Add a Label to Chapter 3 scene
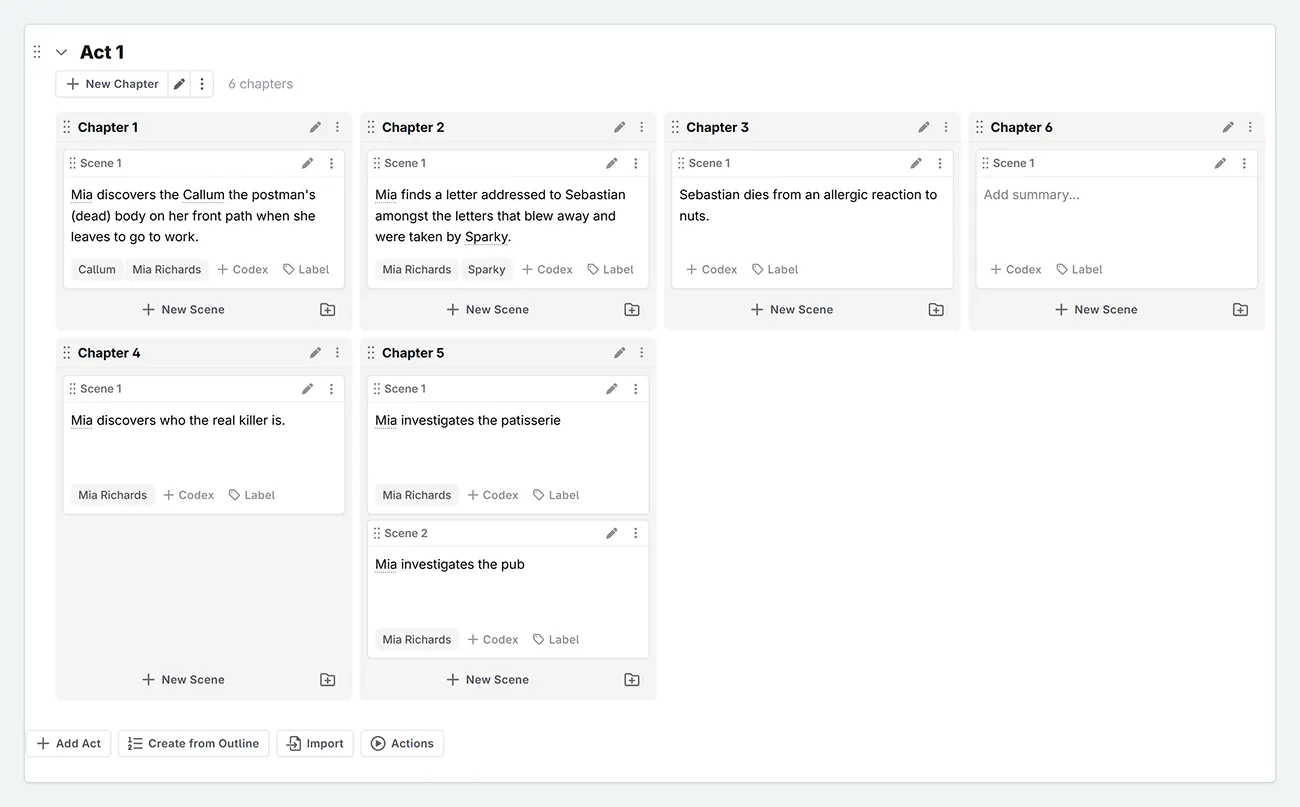 (775, 269)
